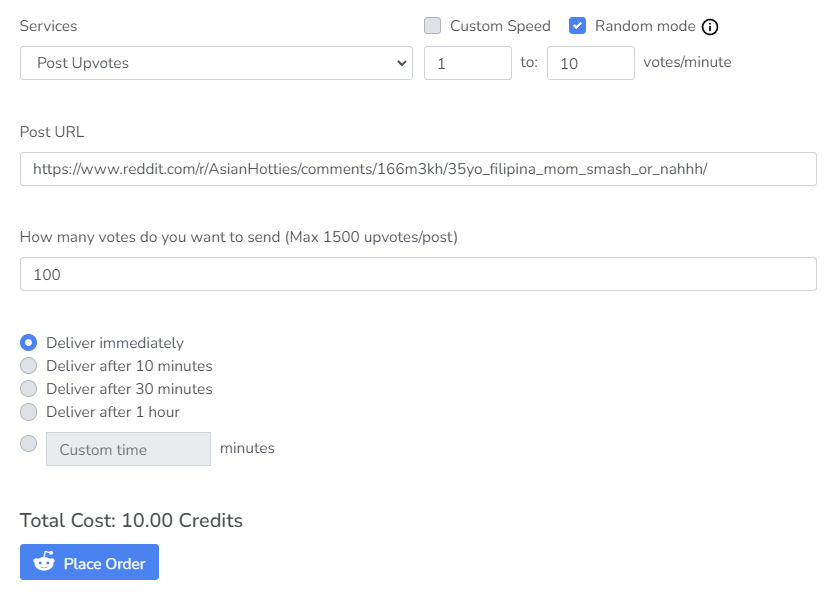Uncheck the Random mode checkbox

coord(577,26)
